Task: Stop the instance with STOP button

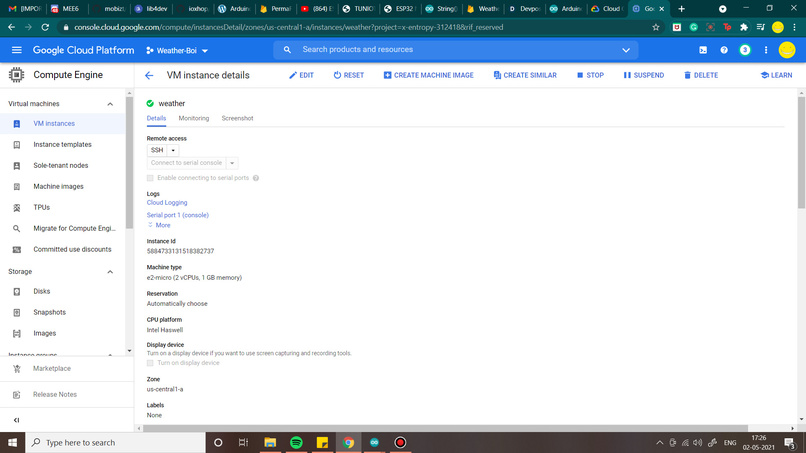Action: click(590, 75)
